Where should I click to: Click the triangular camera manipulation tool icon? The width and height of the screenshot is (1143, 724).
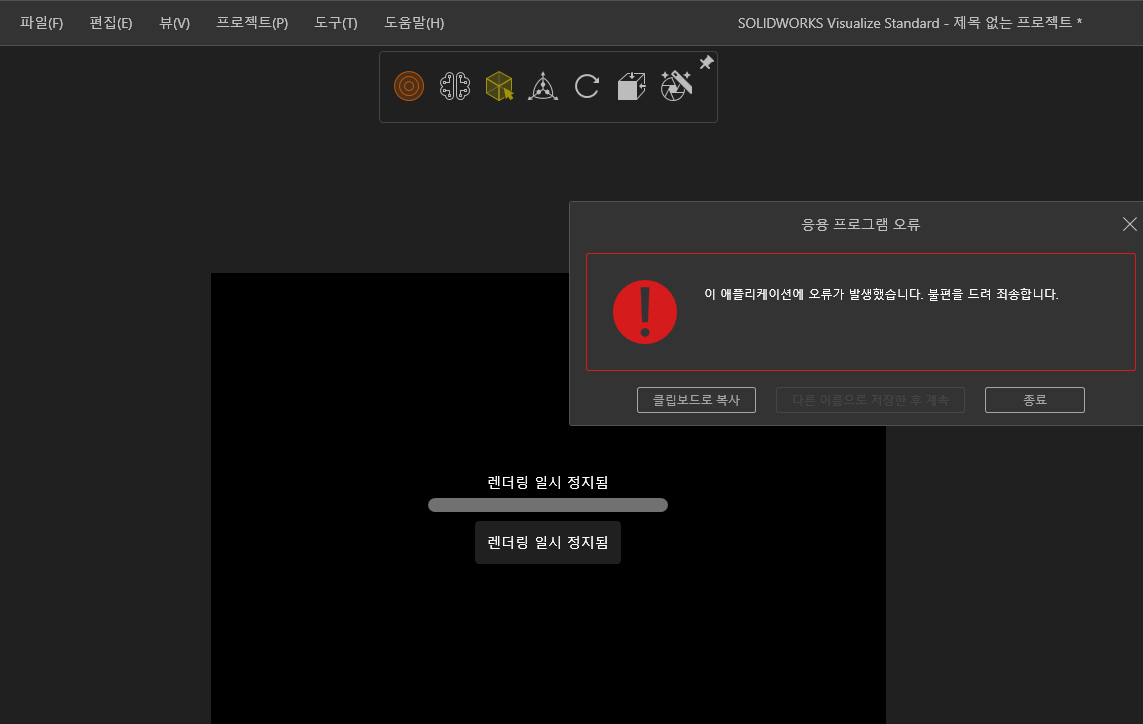click(x=543, y=86)
